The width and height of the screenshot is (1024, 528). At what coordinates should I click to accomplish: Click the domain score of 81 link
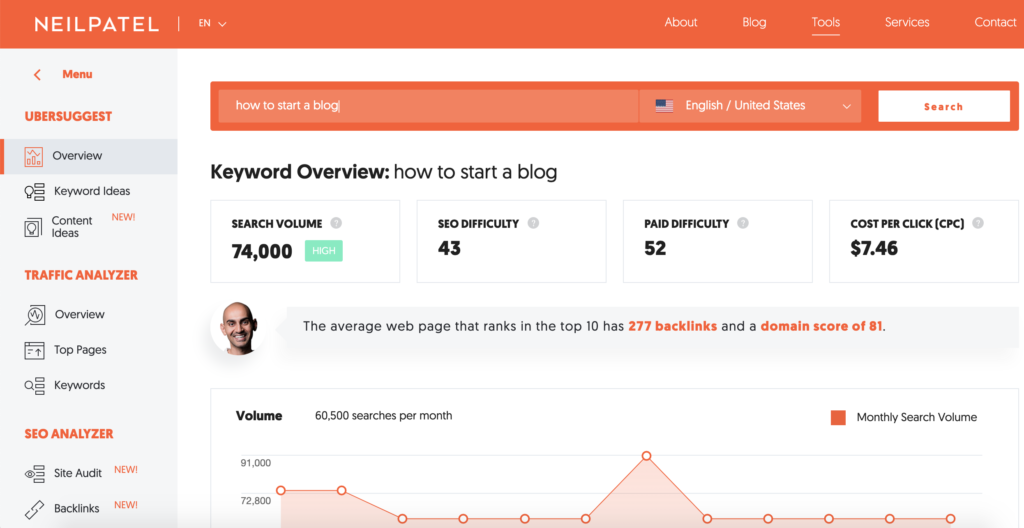click(x=822, y=325)
